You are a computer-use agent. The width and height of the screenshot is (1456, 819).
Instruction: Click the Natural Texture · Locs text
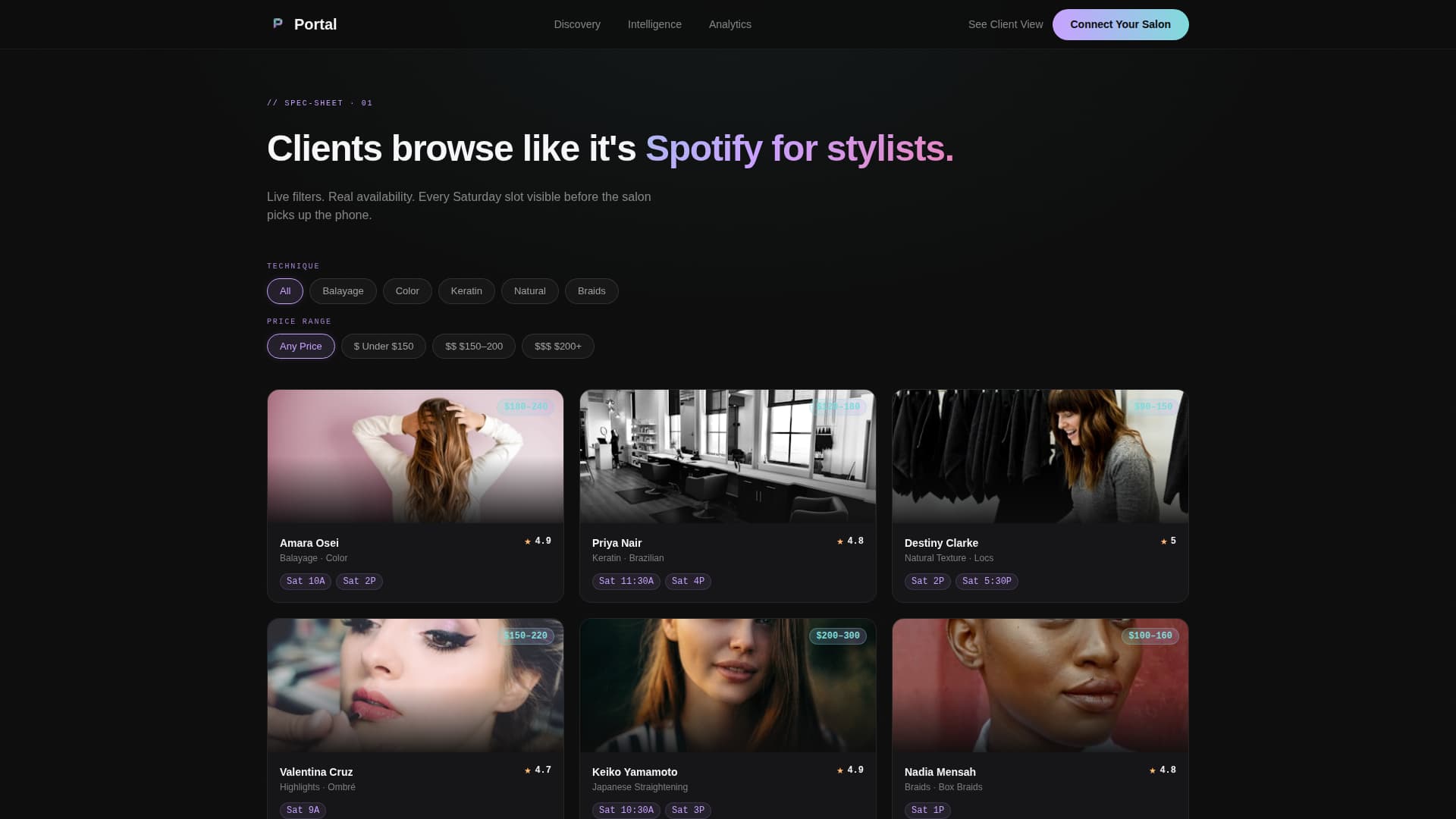coord(949,558)
